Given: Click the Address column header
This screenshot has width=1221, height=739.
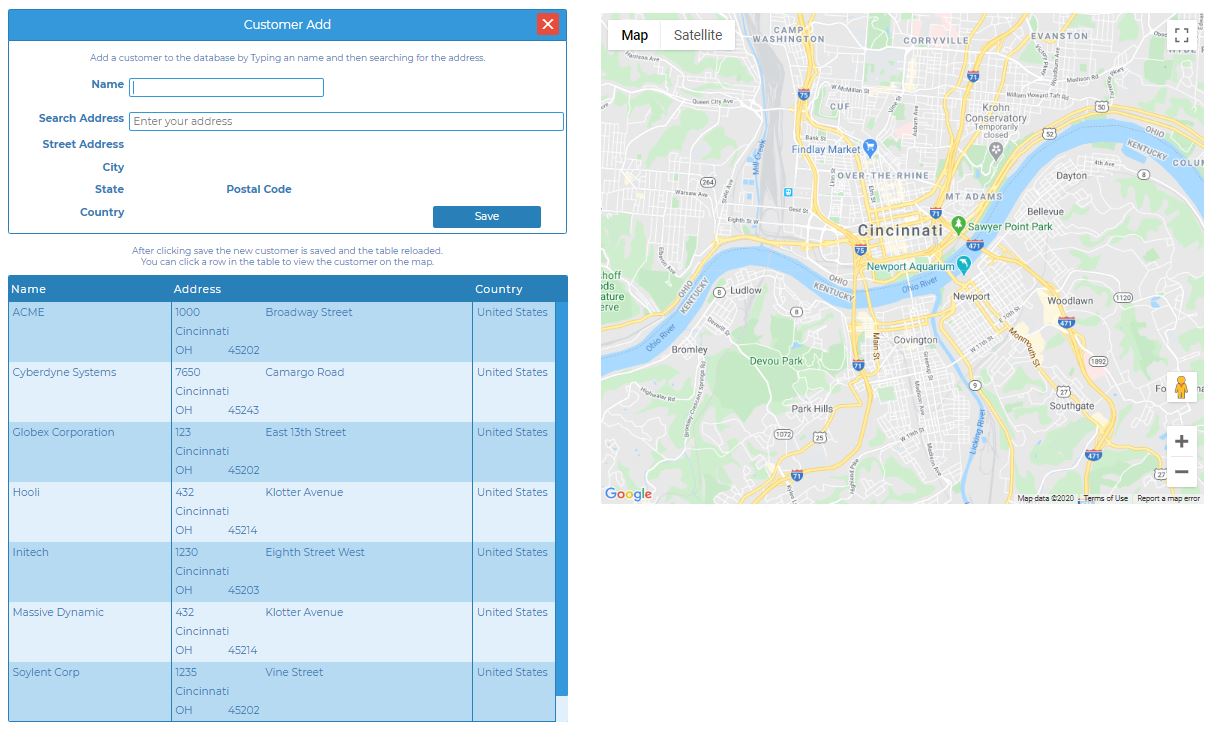Looking at the screenshot, I should (x=197, y=289).
